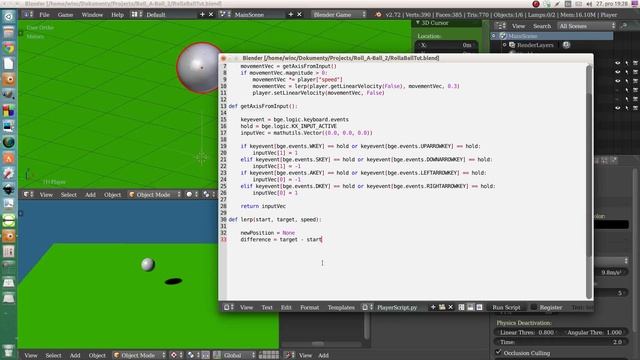The width and height of the screenshot is (640, 360).
Task: Launch Chrome from the Ubuntu dock
Action: click(9, 48)
